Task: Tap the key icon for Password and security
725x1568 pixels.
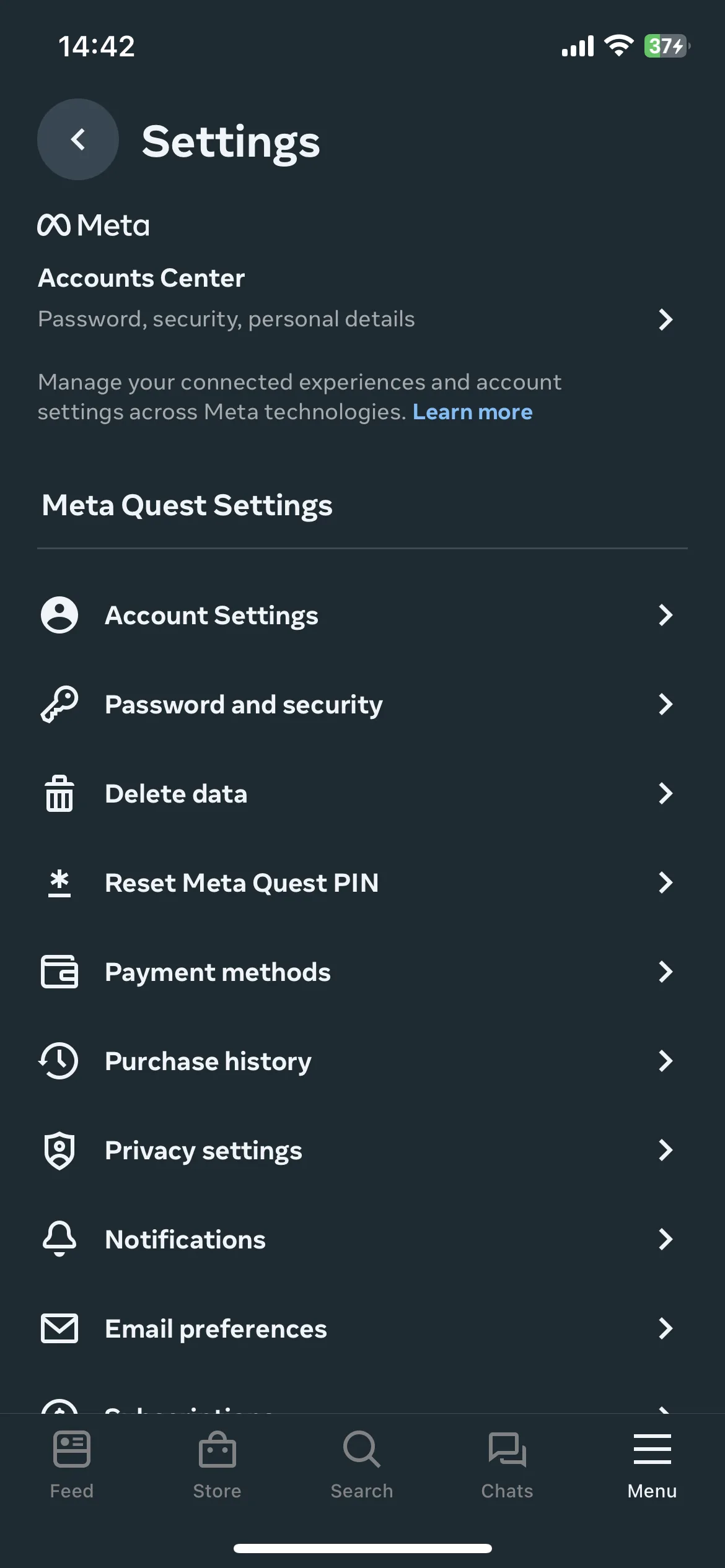Action: coord(59,704)
